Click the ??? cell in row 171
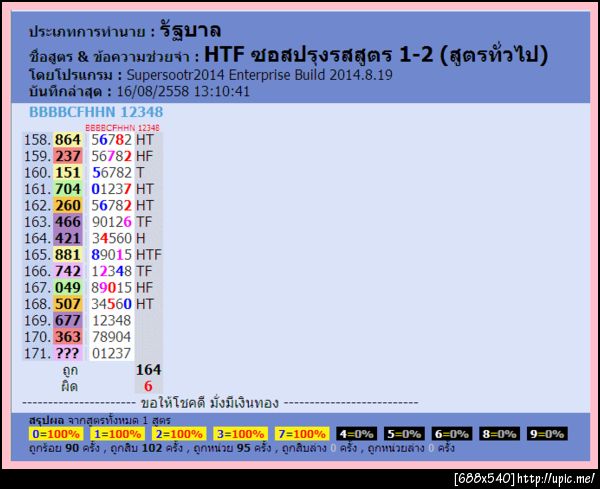The width and height of the screenshot is (600, 489). [x=68, y=354]
